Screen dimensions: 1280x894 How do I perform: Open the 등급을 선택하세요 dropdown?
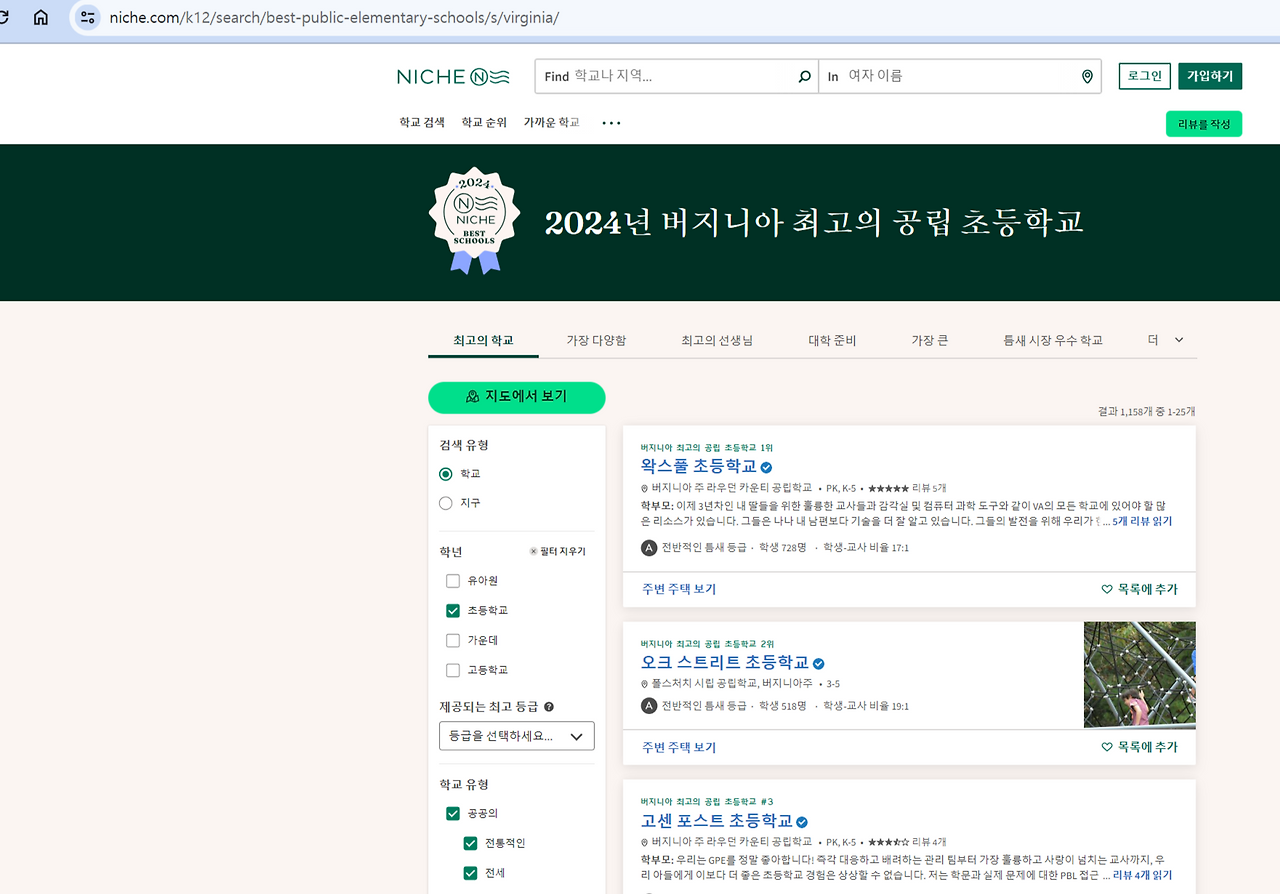[x=517, y=736]
